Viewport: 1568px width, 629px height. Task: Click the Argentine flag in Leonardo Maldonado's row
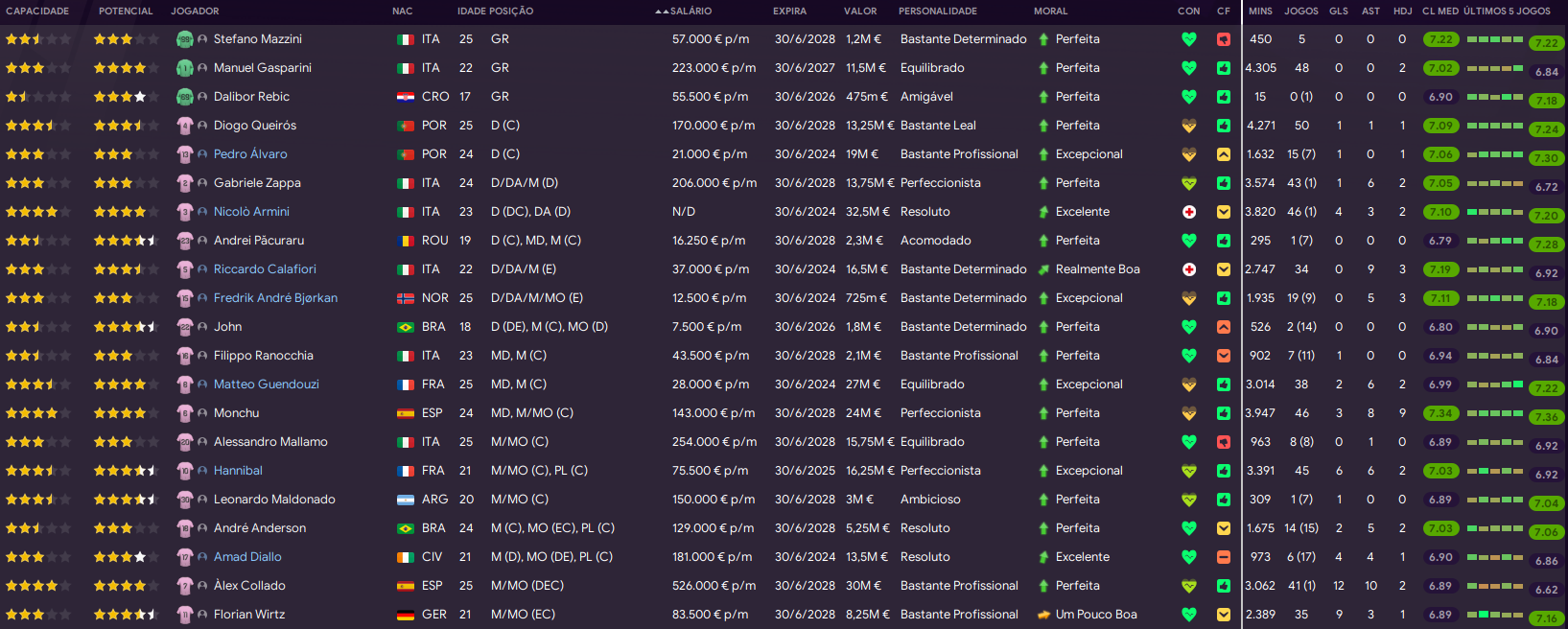406,500
